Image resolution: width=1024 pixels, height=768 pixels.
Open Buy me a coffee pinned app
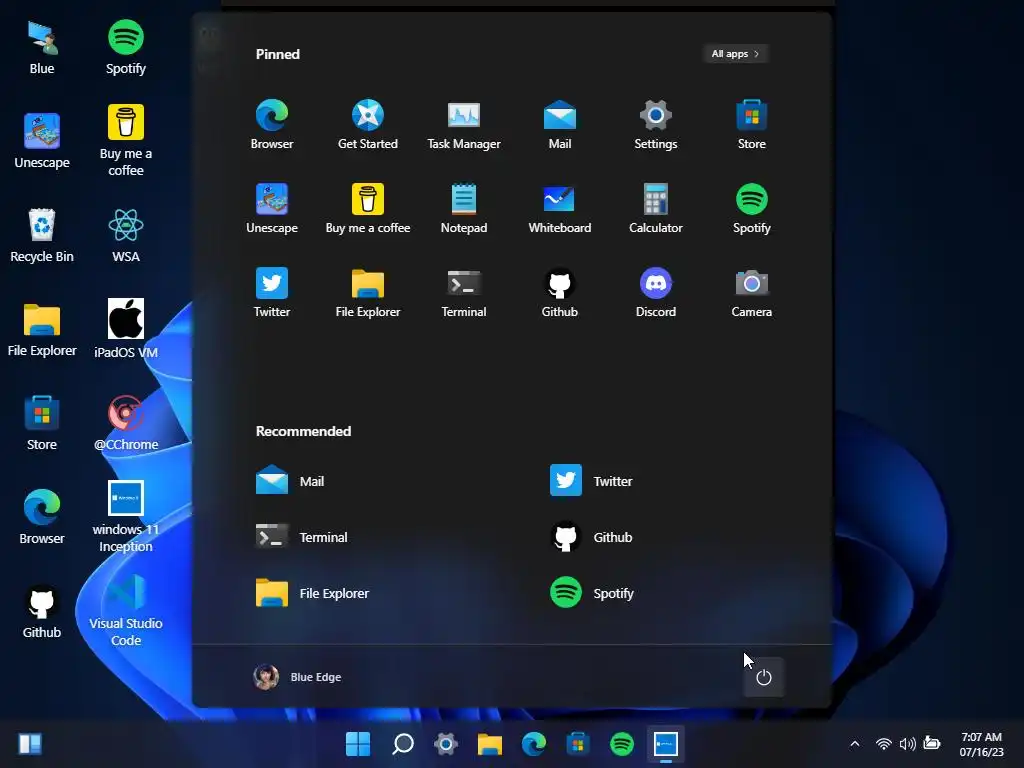click(368, 208)
